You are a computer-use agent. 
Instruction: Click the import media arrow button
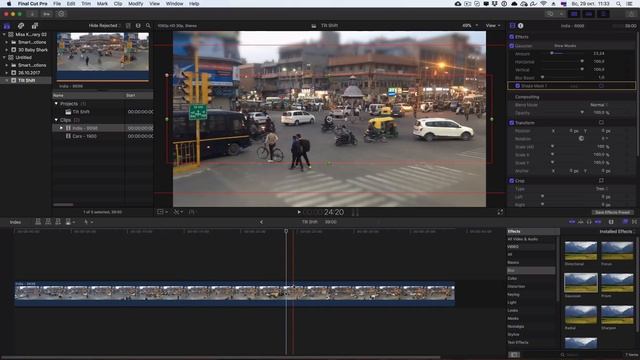(32, 14)
